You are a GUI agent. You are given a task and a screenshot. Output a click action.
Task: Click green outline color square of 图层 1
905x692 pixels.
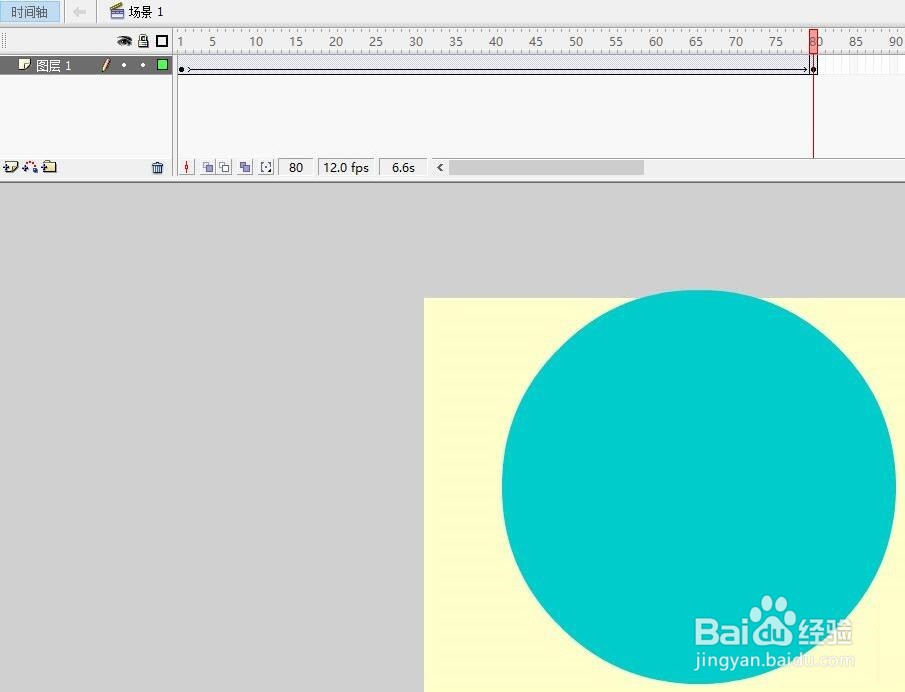click(163, 65)
